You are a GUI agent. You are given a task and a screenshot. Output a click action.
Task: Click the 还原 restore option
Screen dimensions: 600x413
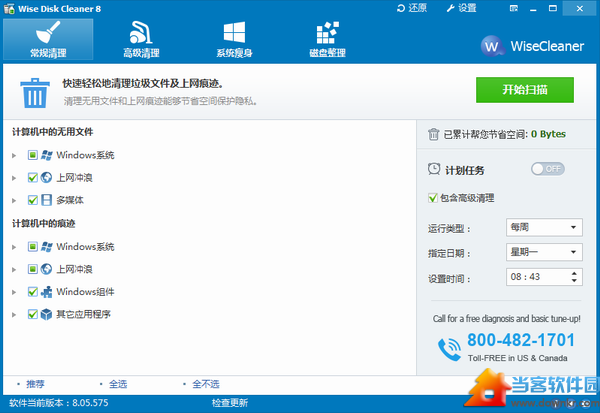(x=412, y=8)
